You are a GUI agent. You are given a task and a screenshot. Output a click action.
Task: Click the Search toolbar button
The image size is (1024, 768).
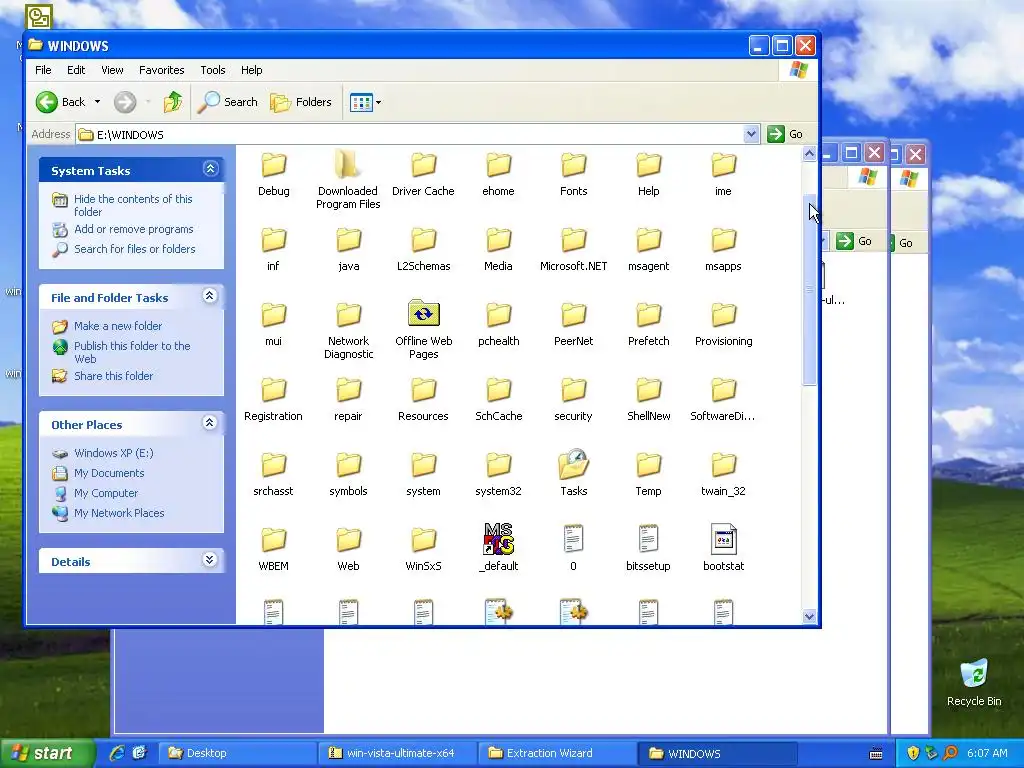point(227,102)
